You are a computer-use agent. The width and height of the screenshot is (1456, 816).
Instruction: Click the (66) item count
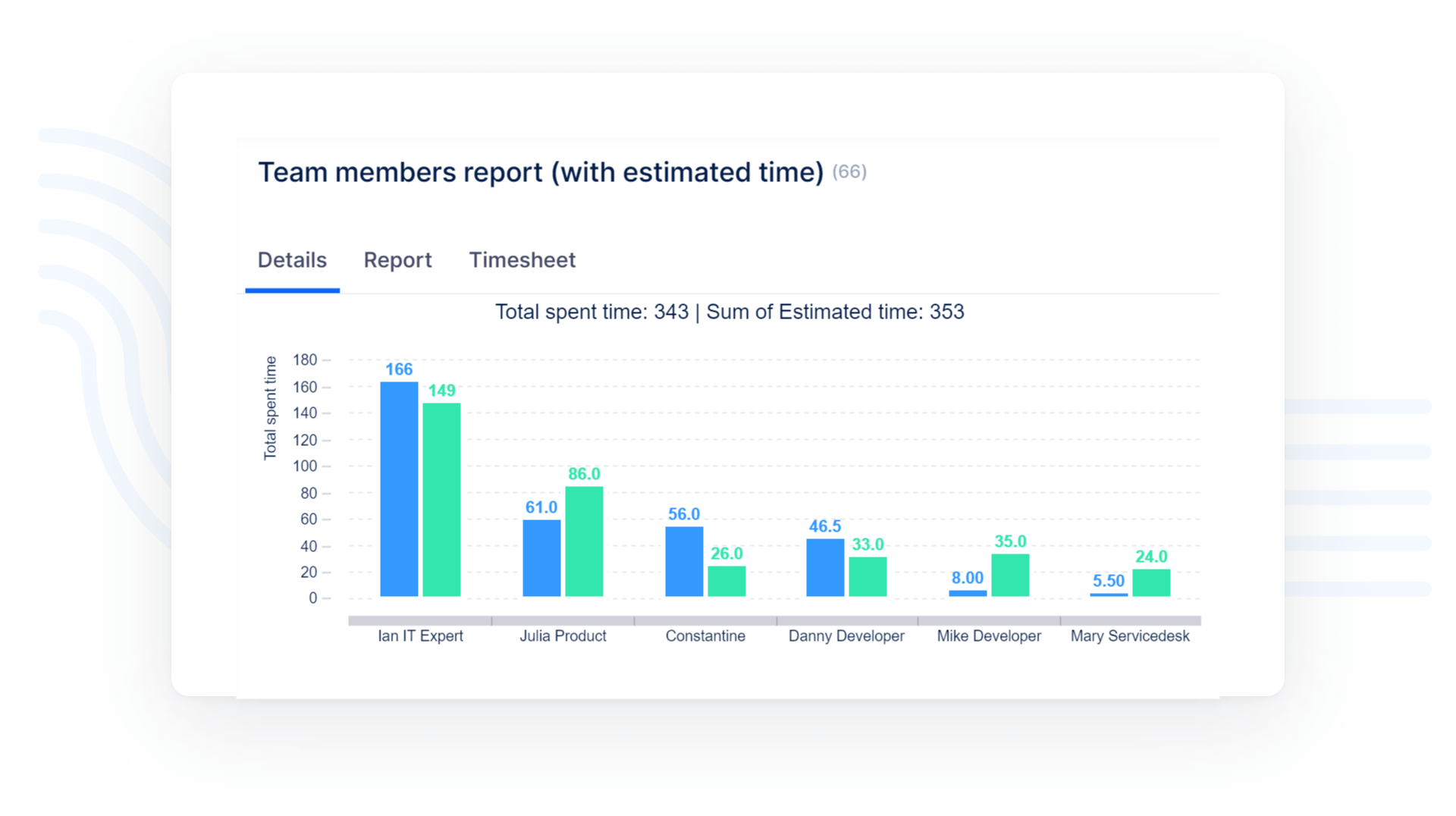pos(849,172)
